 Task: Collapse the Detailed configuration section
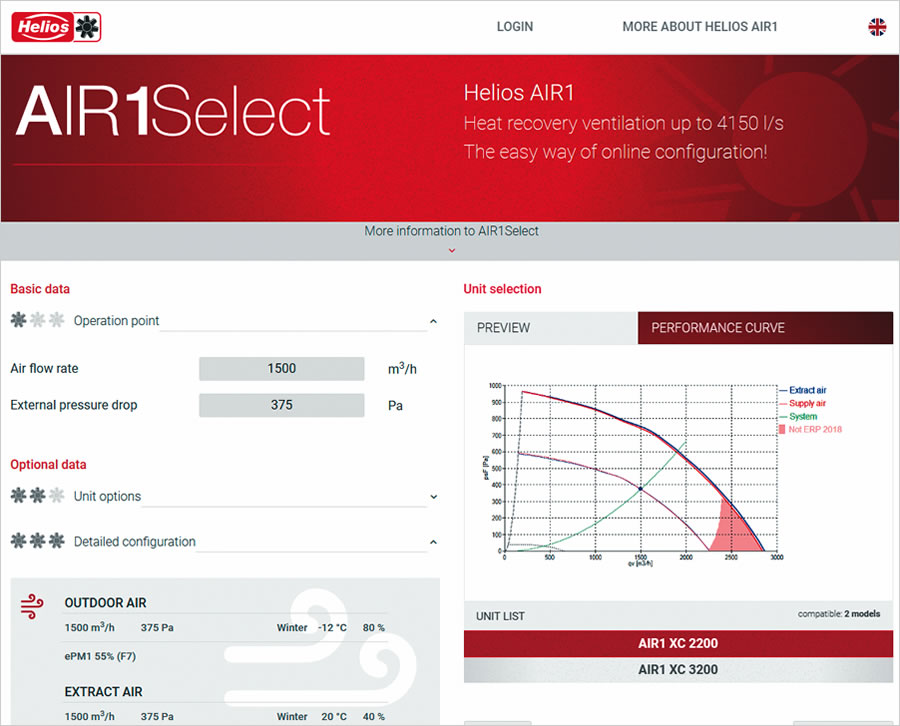(433, 542)
